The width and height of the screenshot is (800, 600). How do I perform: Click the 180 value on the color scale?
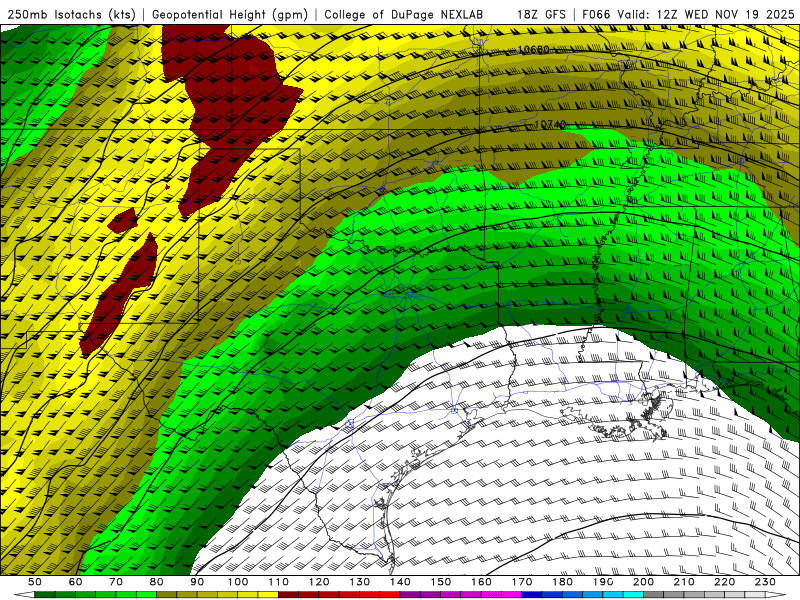(562, 582)
